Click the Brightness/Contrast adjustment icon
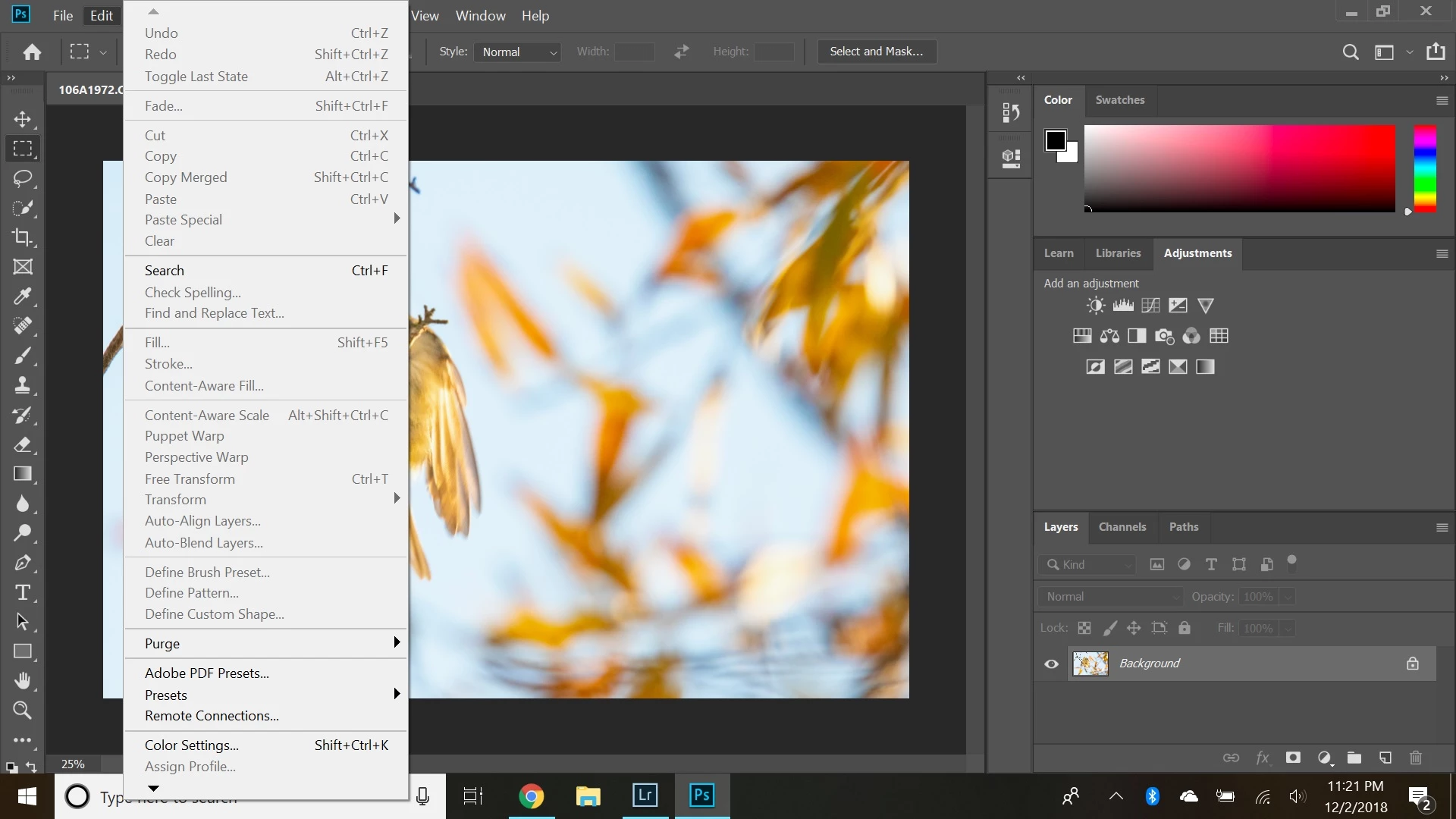Image resolution: width=1456 pixels, height=819 pixels. 1095,306
